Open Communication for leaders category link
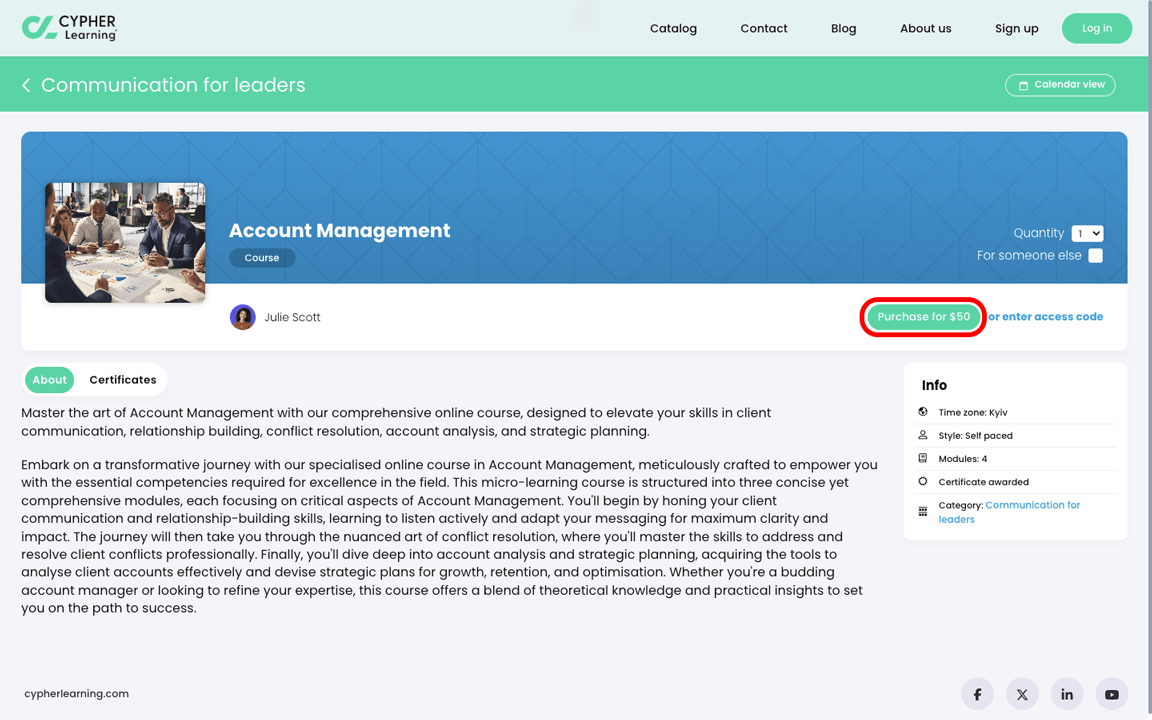Viewport: 1152px width, 720px height. click(x=1009, y=512)
